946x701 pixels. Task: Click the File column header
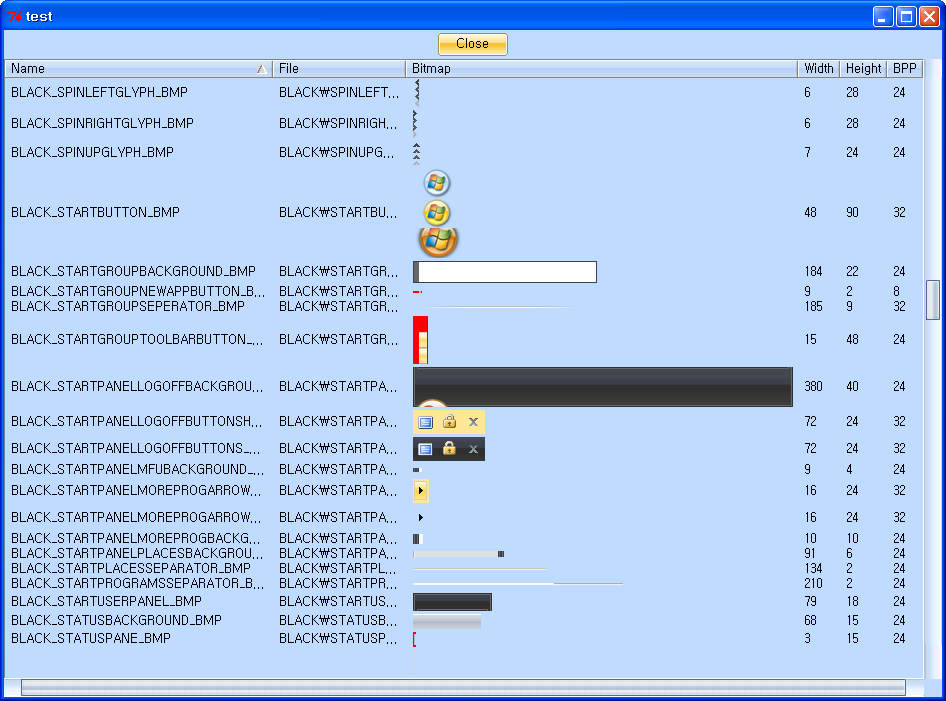(338, 69)
